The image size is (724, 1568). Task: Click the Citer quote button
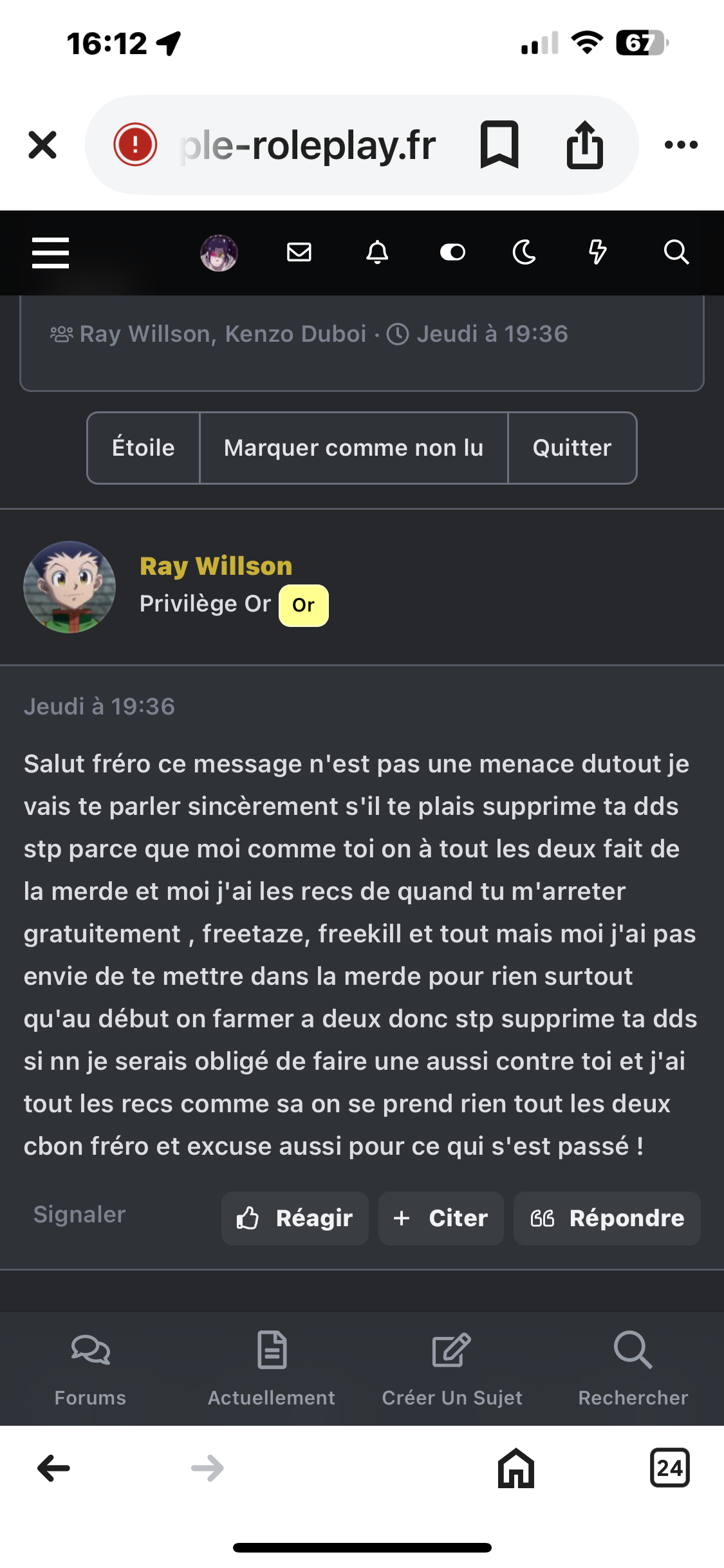441,1218
